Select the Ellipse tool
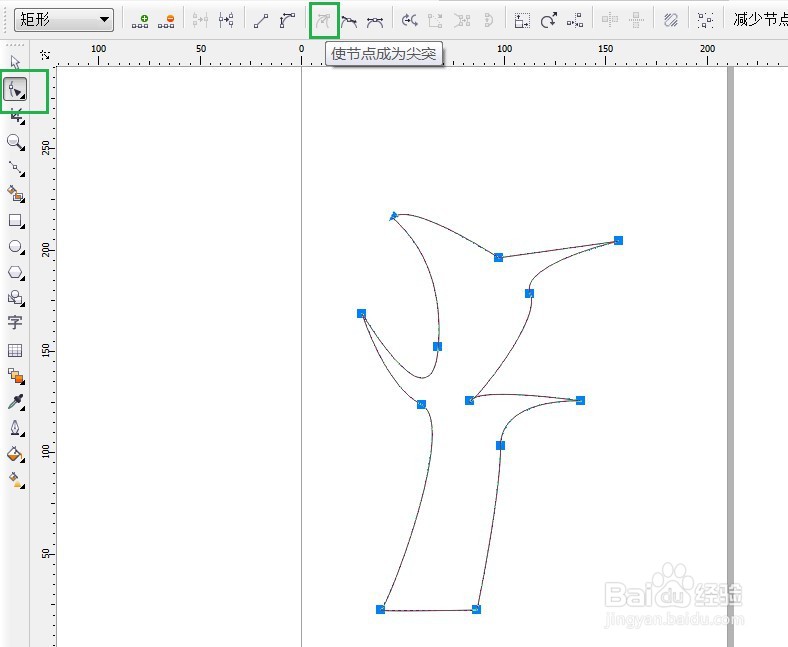Viewport: 788px width, 647px height. [16, 247]
